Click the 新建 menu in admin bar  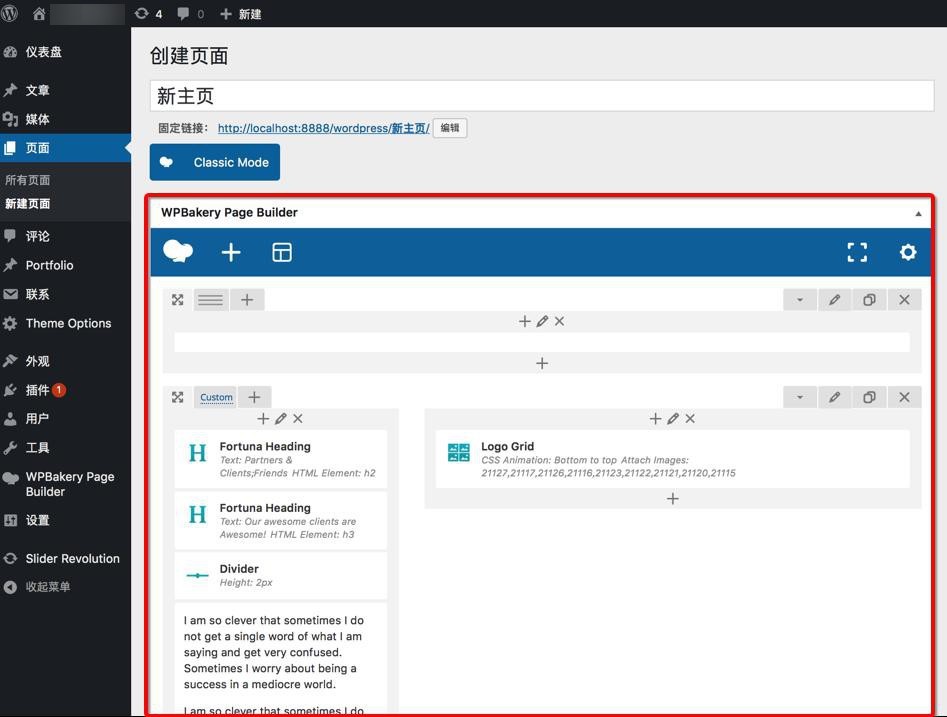pos(240,14)
